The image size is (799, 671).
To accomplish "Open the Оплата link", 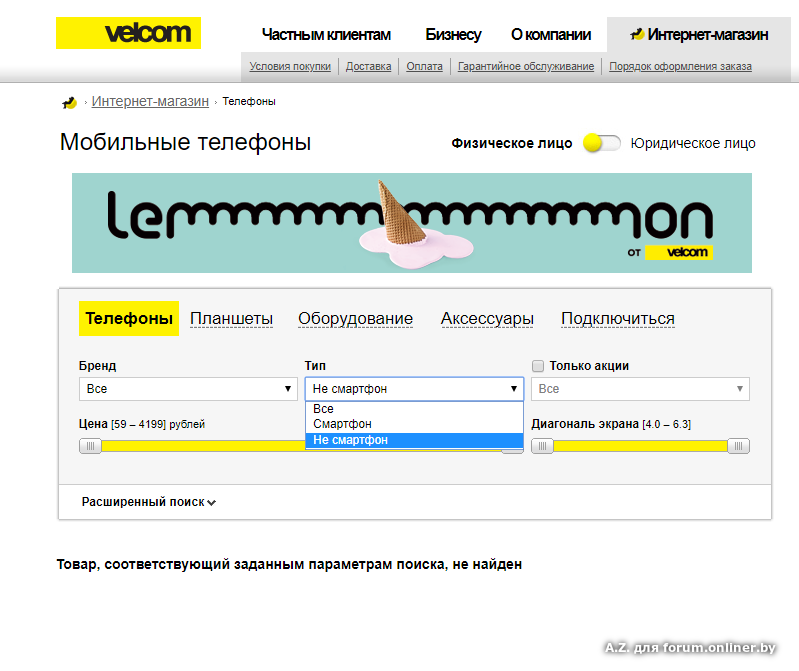I will 424,66.
